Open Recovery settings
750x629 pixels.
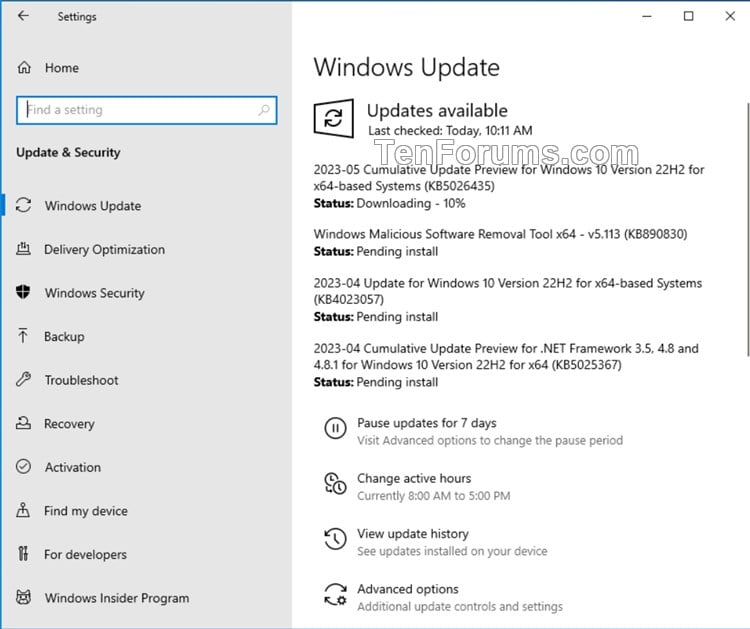tap(69, 424)
